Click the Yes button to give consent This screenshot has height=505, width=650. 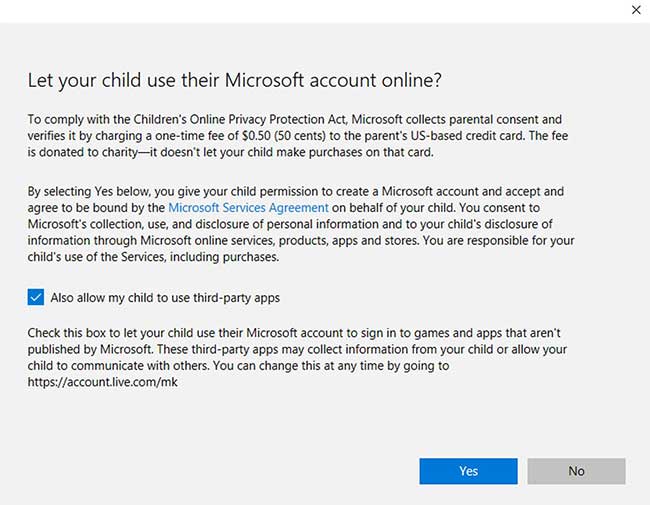click(468, 471)
